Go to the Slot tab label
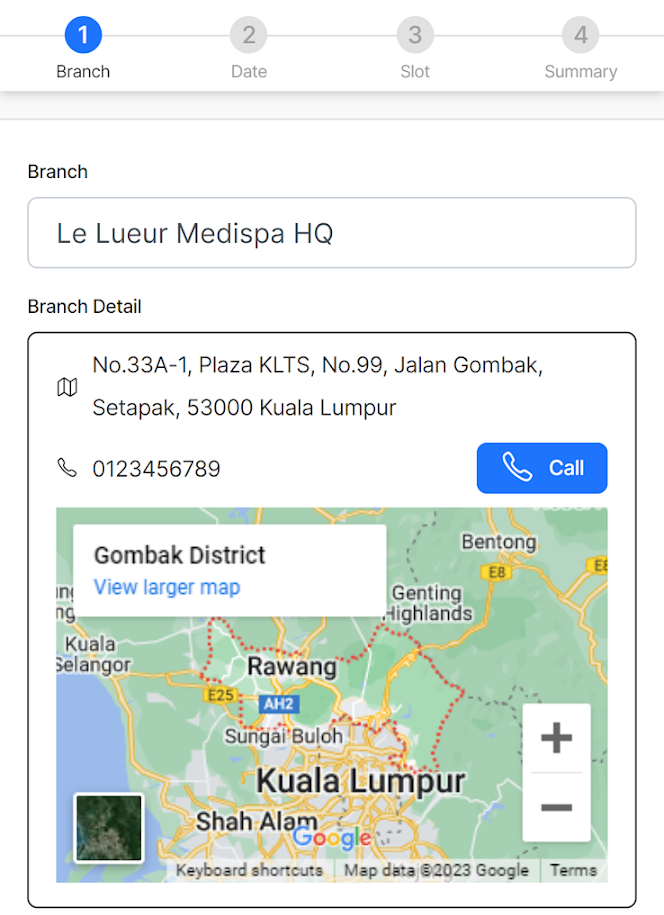The height and width of the screenshot is (915, 664). click(414, 72)
